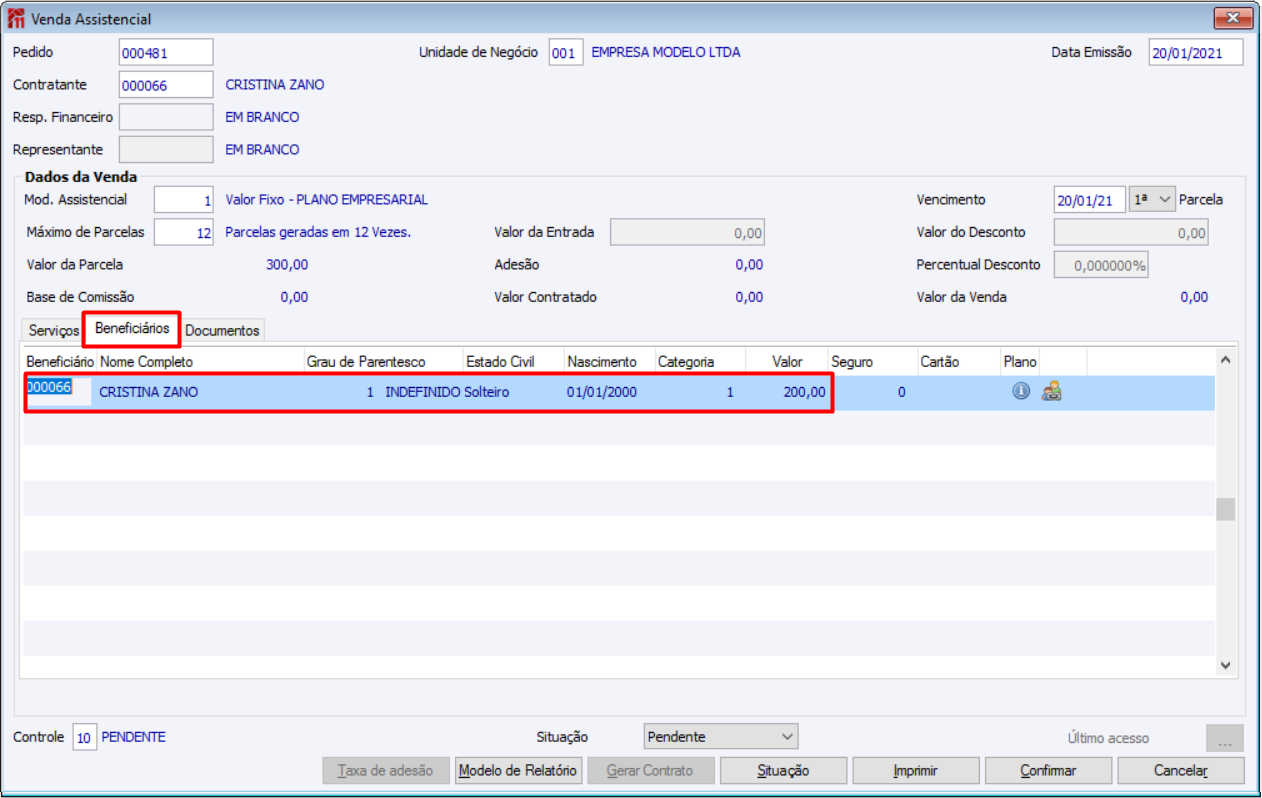Click the EMPRESA MODELO LTDA text
This screenshot has width=1262, height=798.
(x=666, y=52)
